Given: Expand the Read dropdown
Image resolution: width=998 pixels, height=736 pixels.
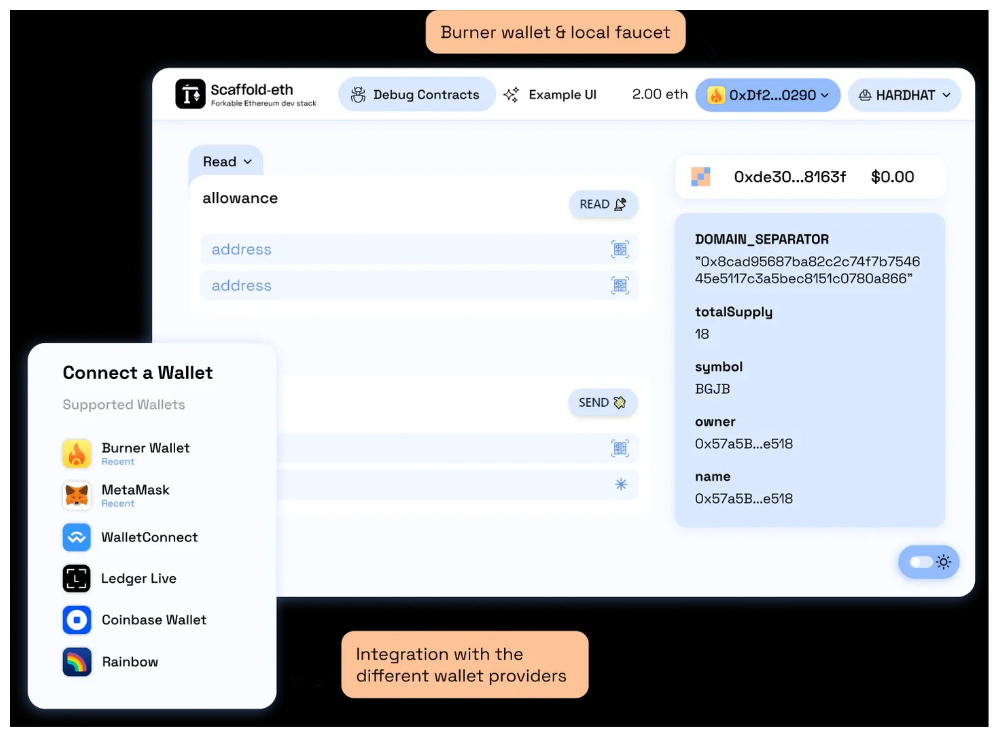Looking at the screenshot, I should [227, 162].
